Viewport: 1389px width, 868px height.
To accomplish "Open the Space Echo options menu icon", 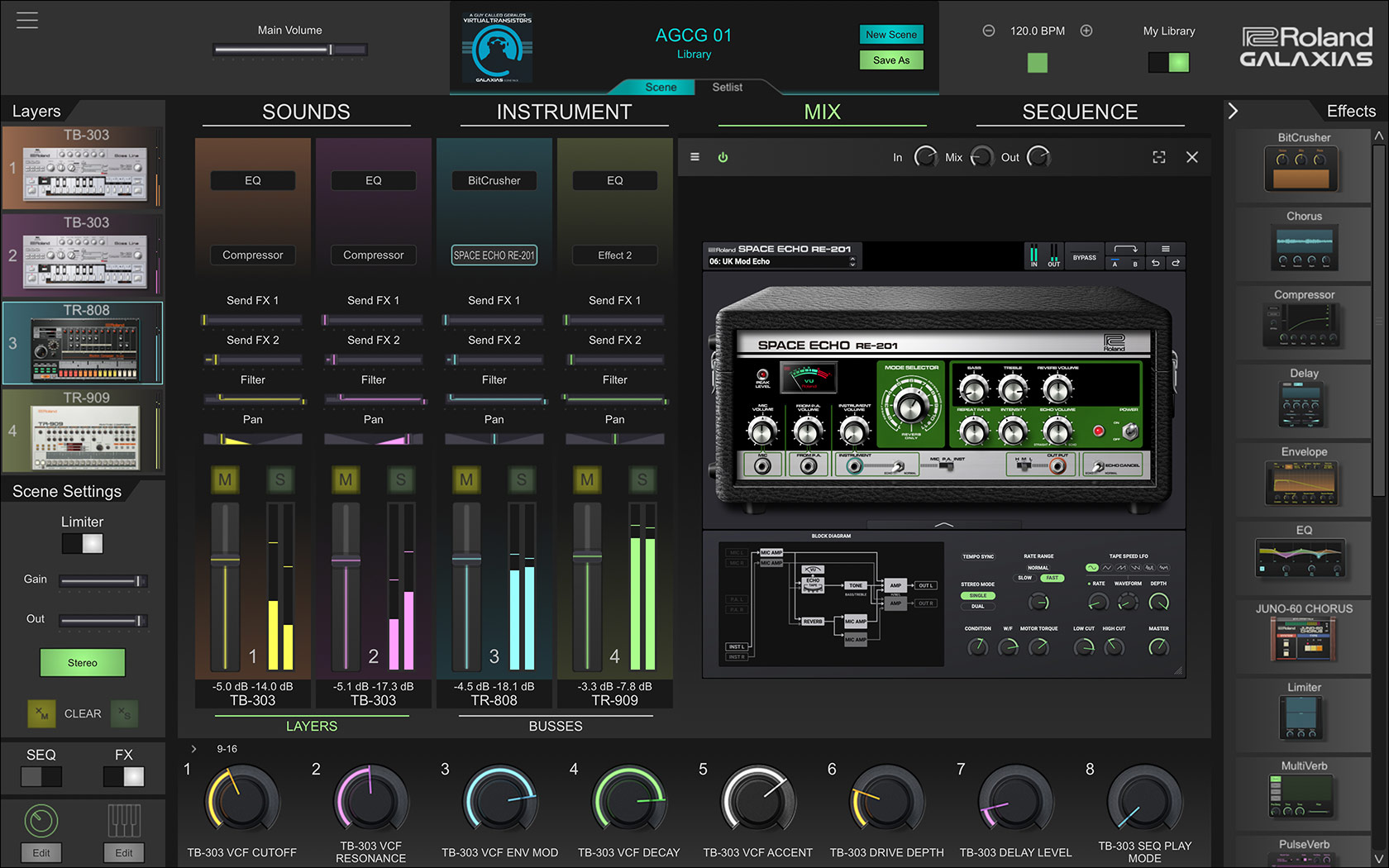I will click(1167, 249).
